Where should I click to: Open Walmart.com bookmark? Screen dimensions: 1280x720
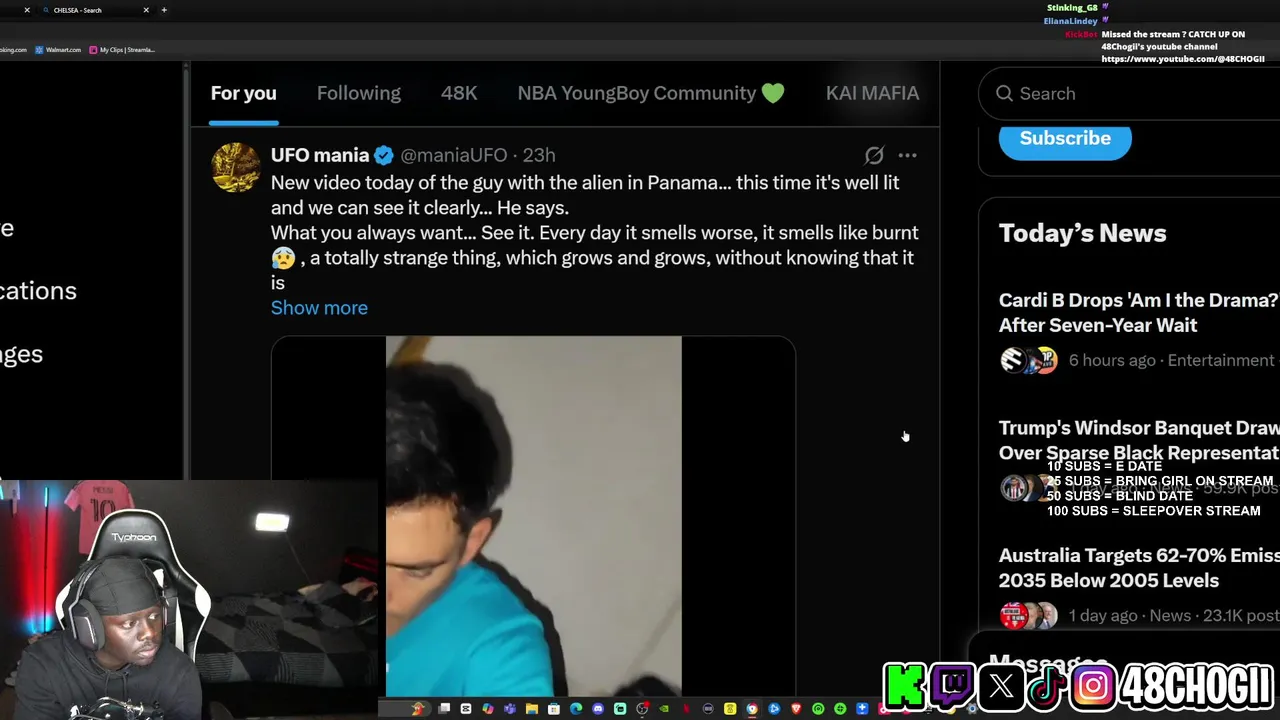click(x=58, y=49)
